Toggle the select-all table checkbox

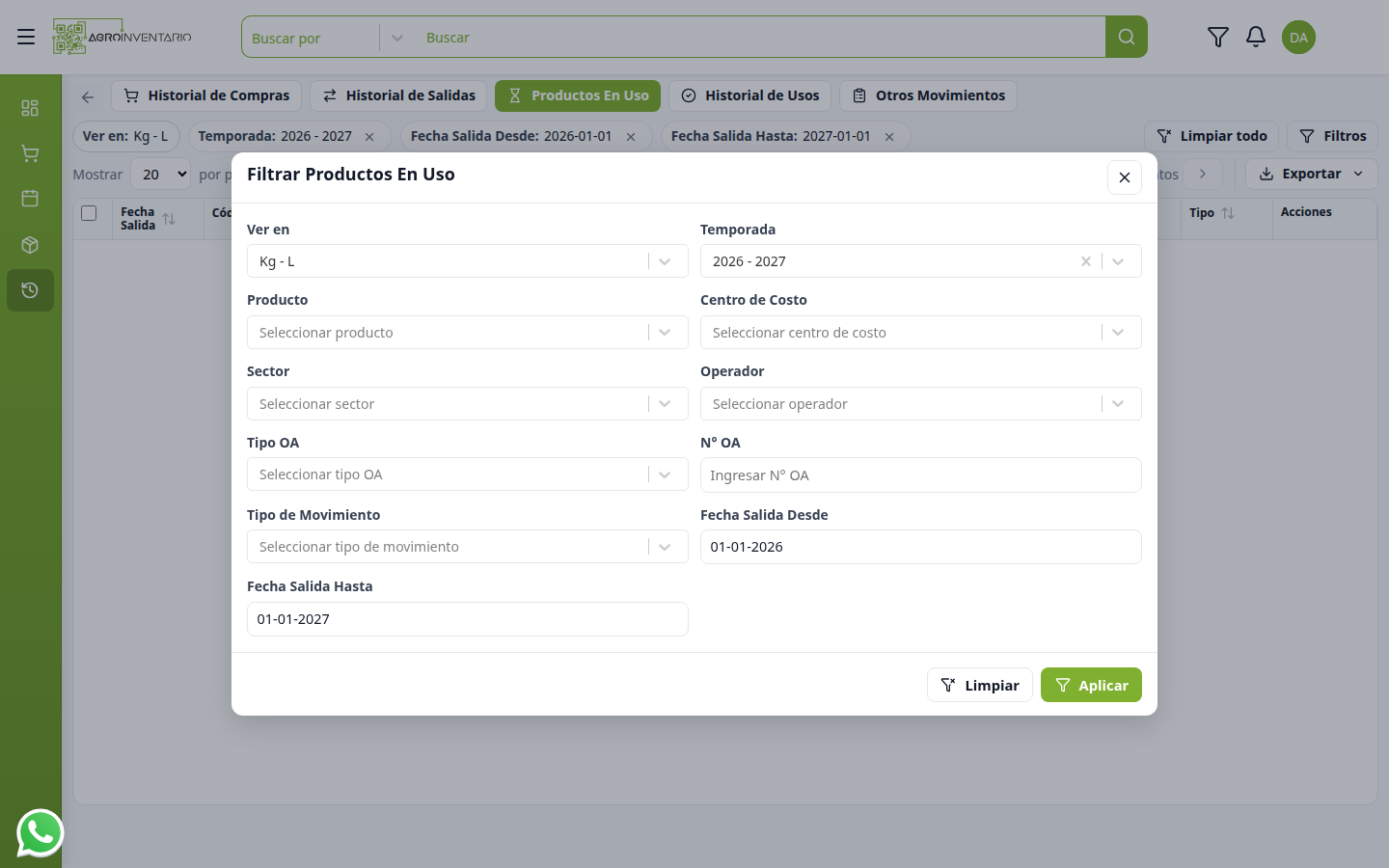point(89,213)
